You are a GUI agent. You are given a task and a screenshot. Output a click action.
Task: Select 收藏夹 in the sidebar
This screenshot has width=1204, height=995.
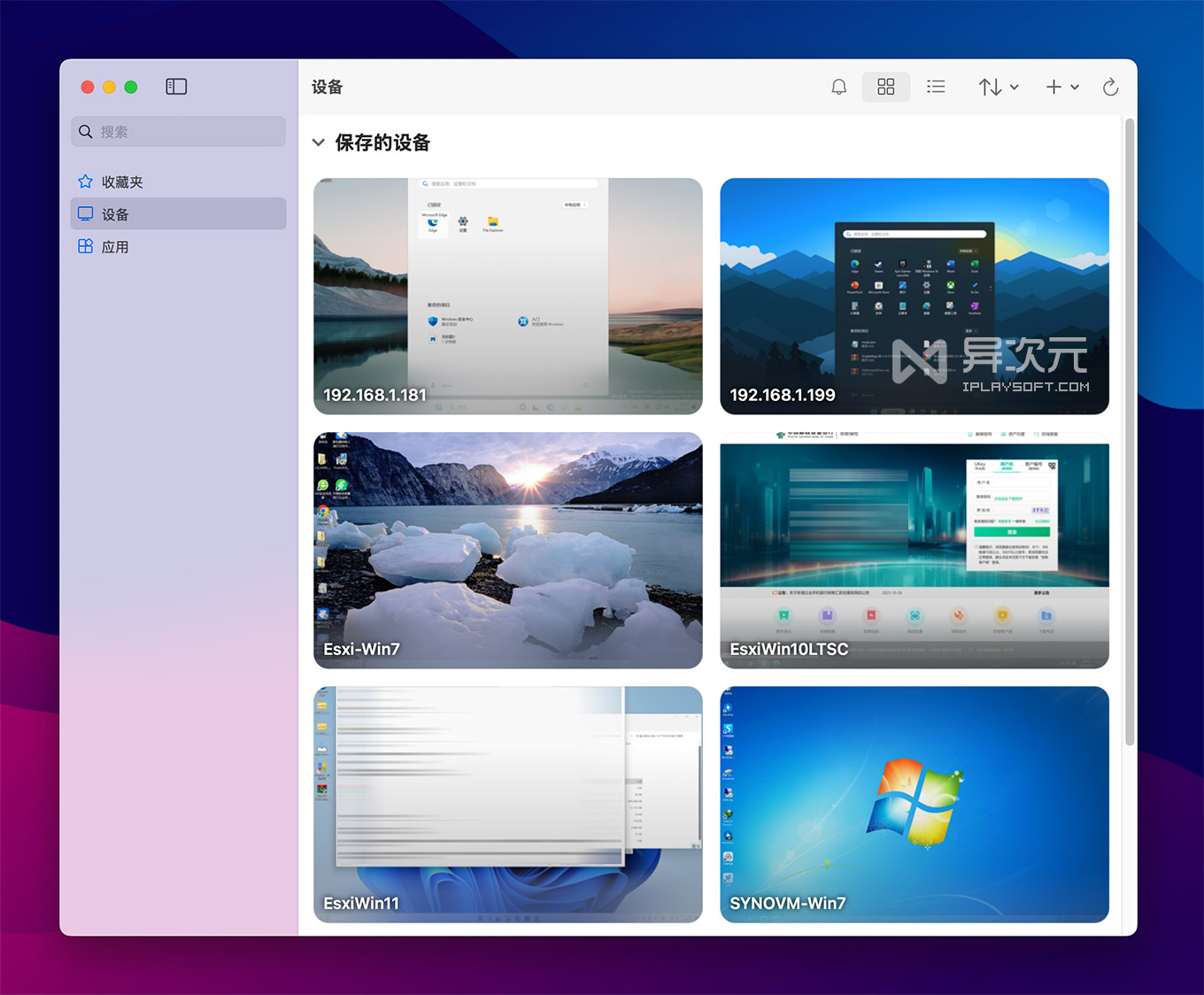tap(121, 181)
